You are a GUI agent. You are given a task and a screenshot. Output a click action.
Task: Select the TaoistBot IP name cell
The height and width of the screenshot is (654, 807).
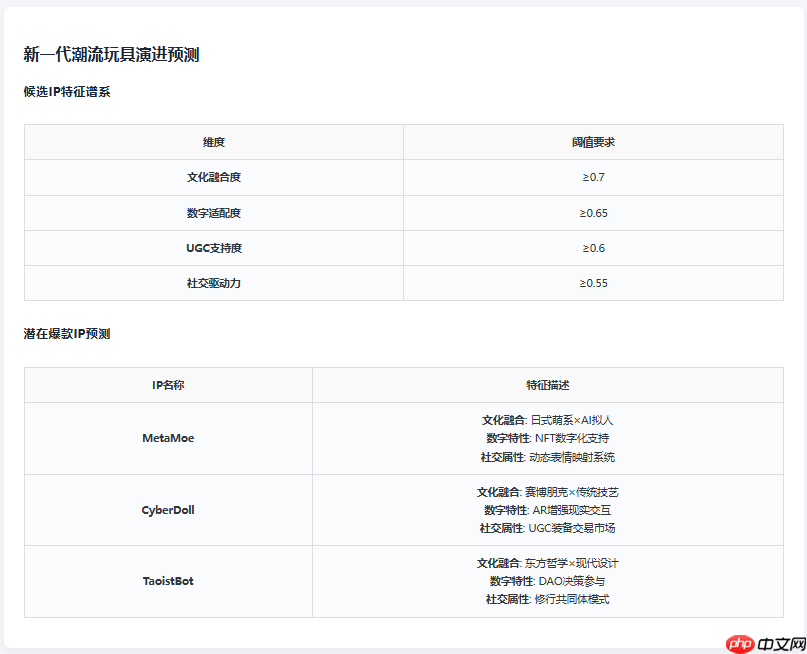tap(168, 581)
